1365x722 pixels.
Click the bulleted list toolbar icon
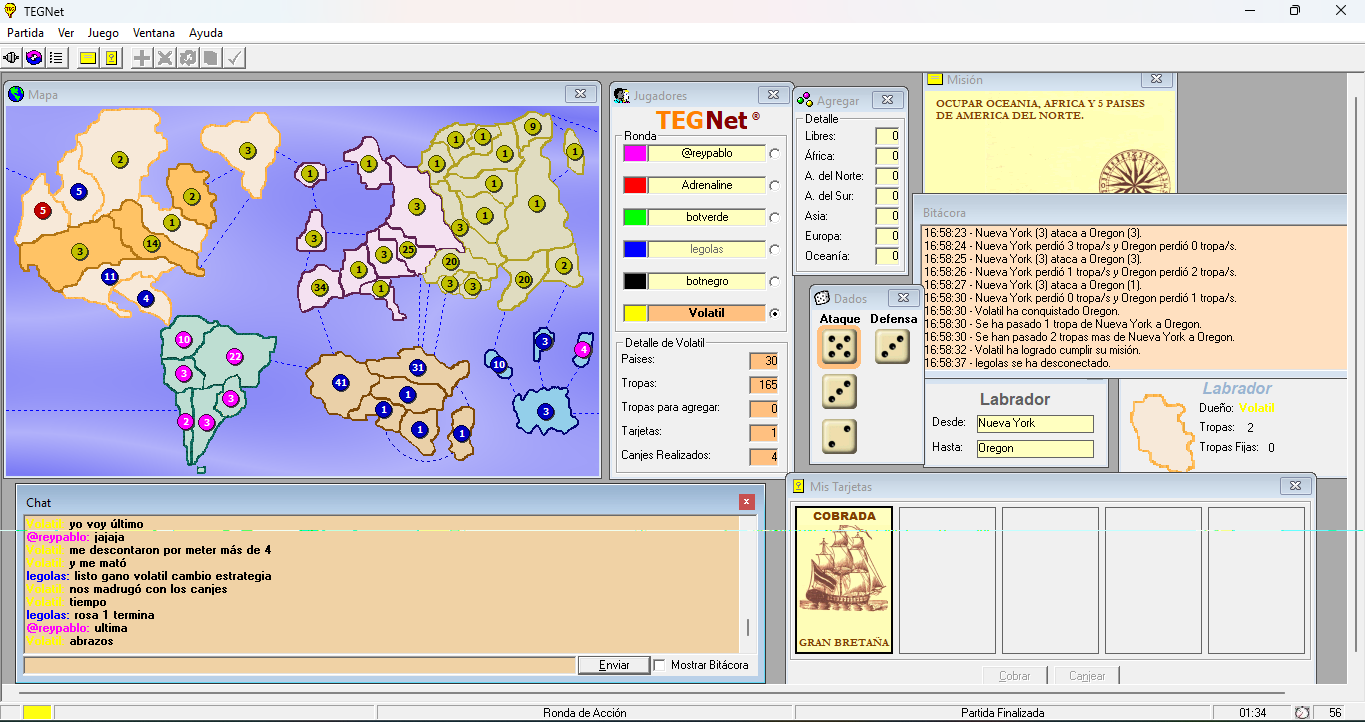tap(56, 58)
